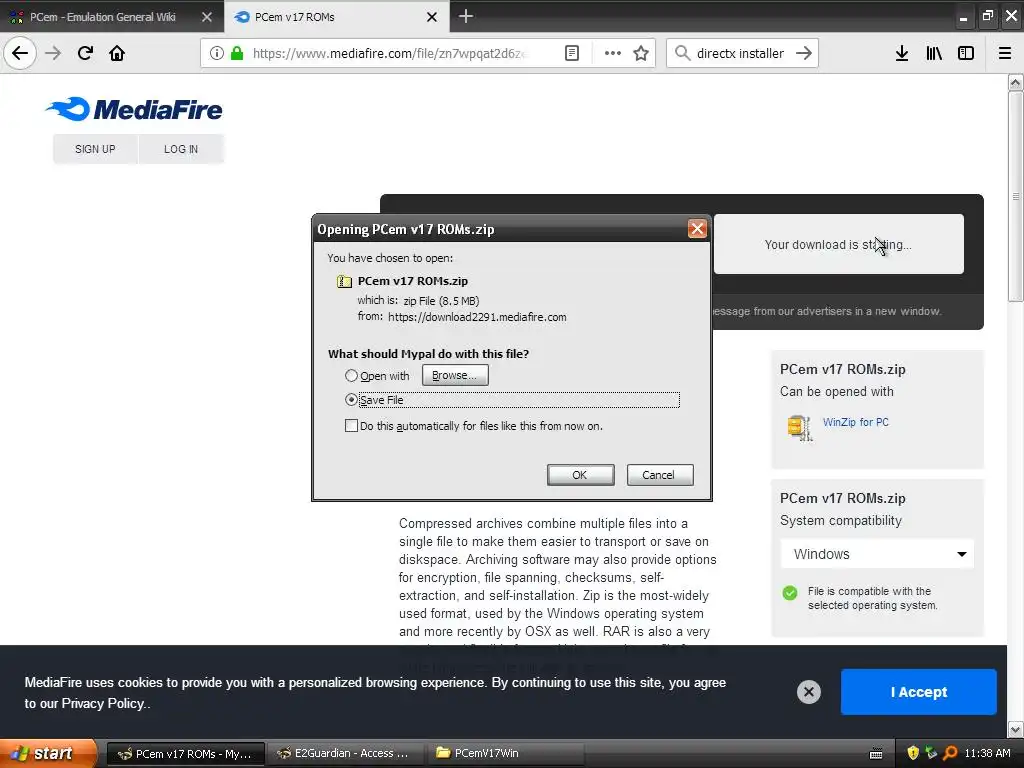1024x768 pixels.
Task: Bookmark this page with the star
Action: click(x=641, y=53)
